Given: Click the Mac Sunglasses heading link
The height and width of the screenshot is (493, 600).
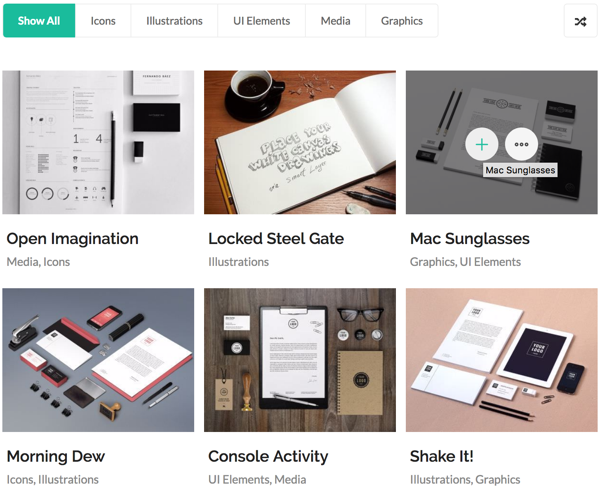Looking at the screenshot, I should click(x=470, y=239).
